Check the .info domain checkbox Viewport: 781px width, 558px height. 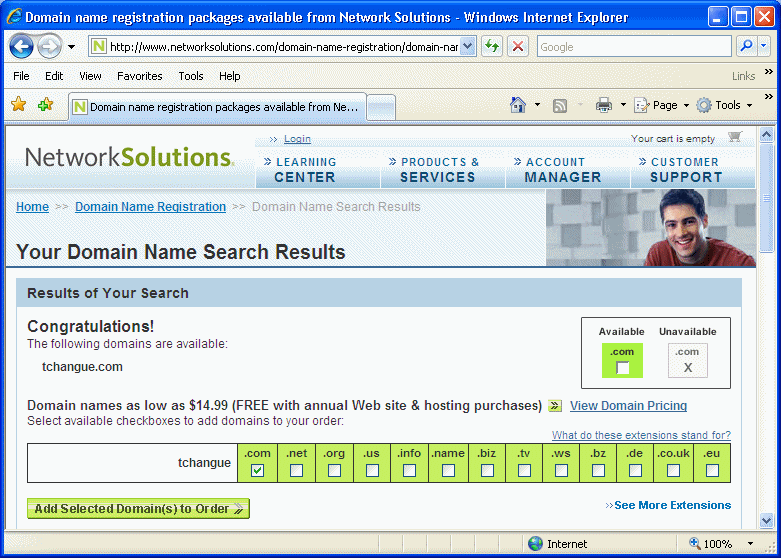click(409, 470)
